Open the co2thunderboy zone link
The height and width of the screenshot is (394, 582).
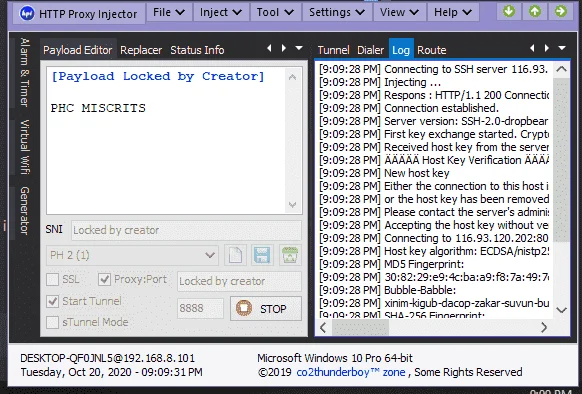coord(351,372)
